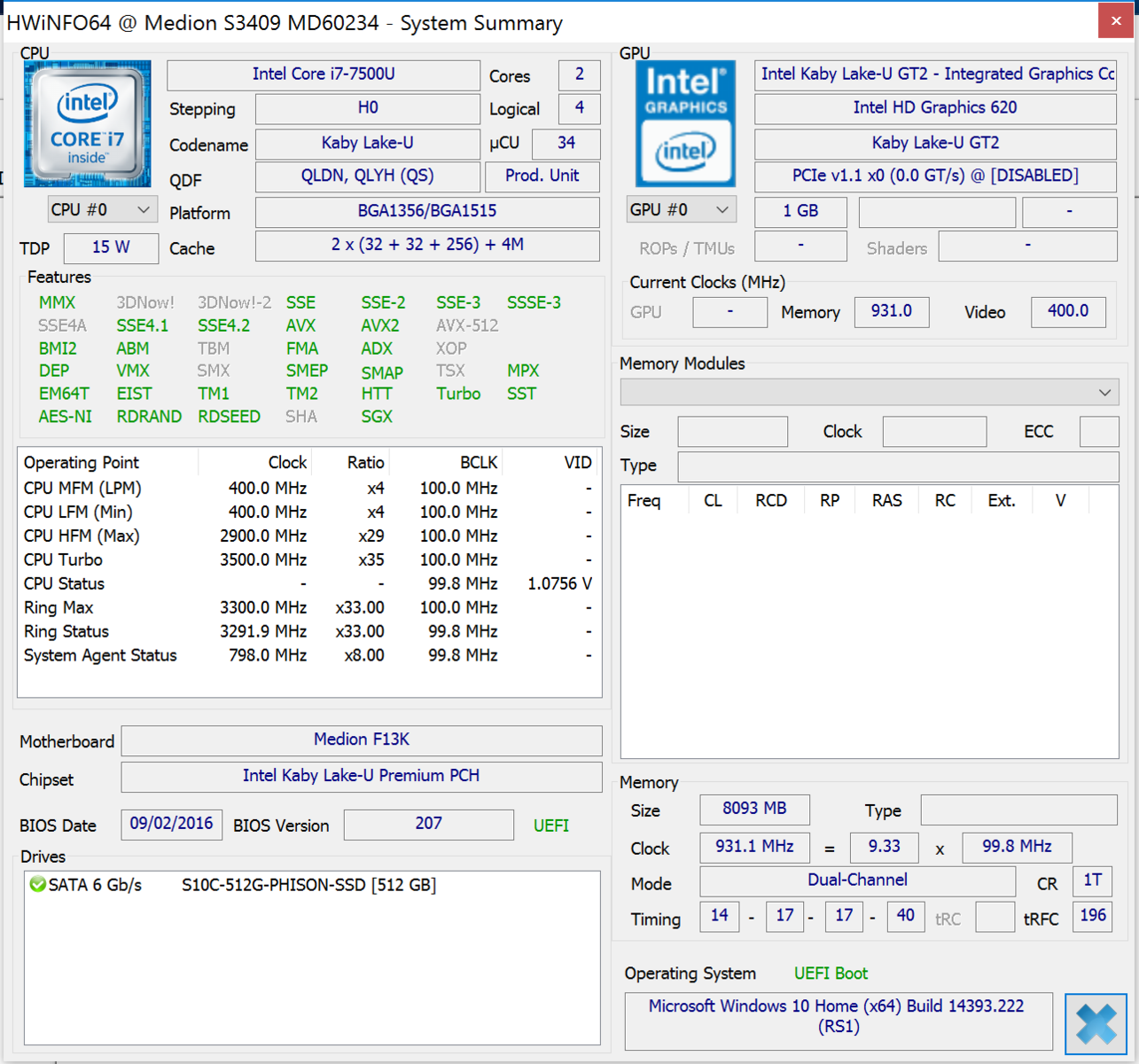
Task: Click the green UEFI label beside BIOS Version
Action: (x=551, y=826)
